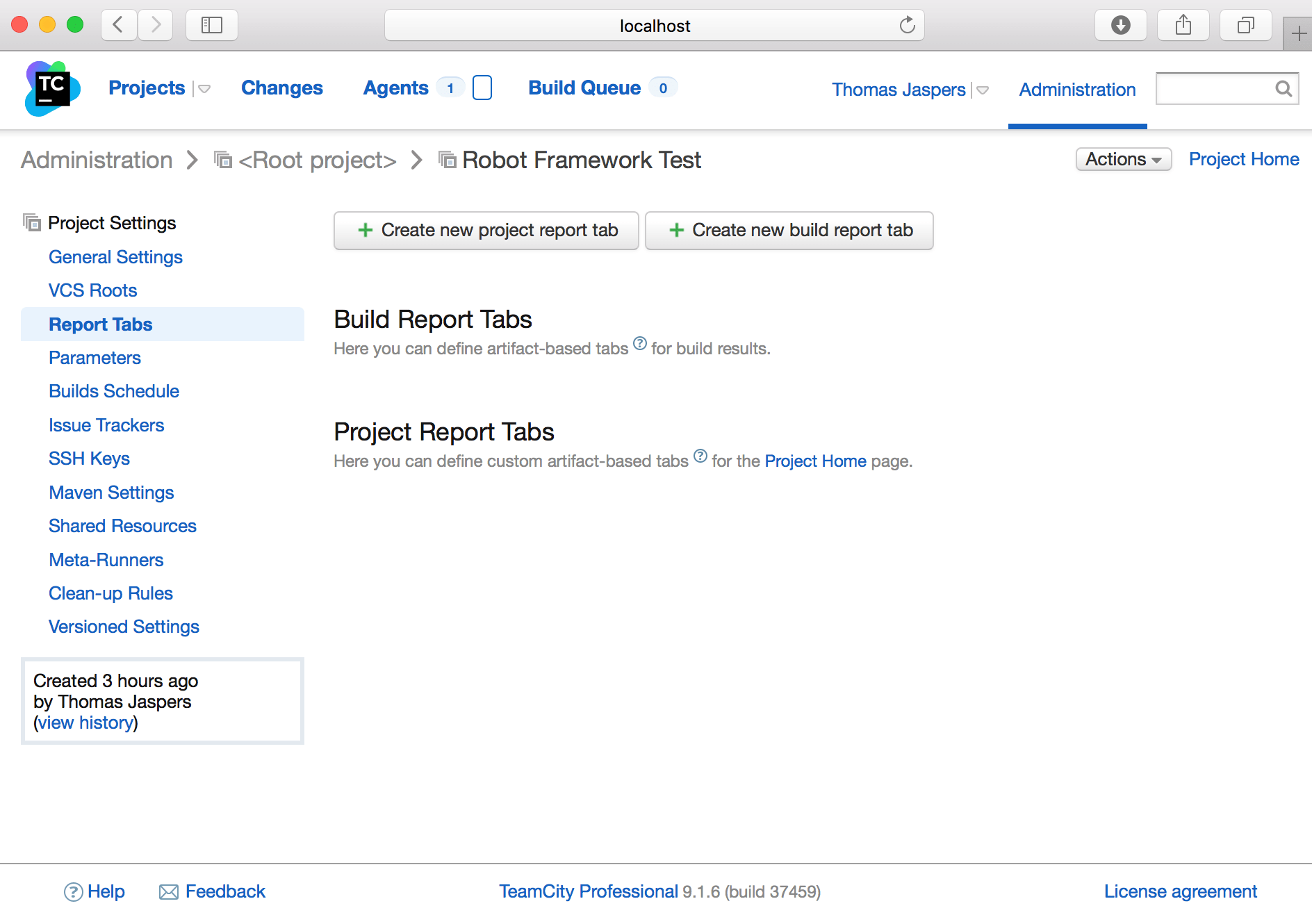Toggle the agents status box next to Agents
This screenshot has height=924, width=1312.
482,88
